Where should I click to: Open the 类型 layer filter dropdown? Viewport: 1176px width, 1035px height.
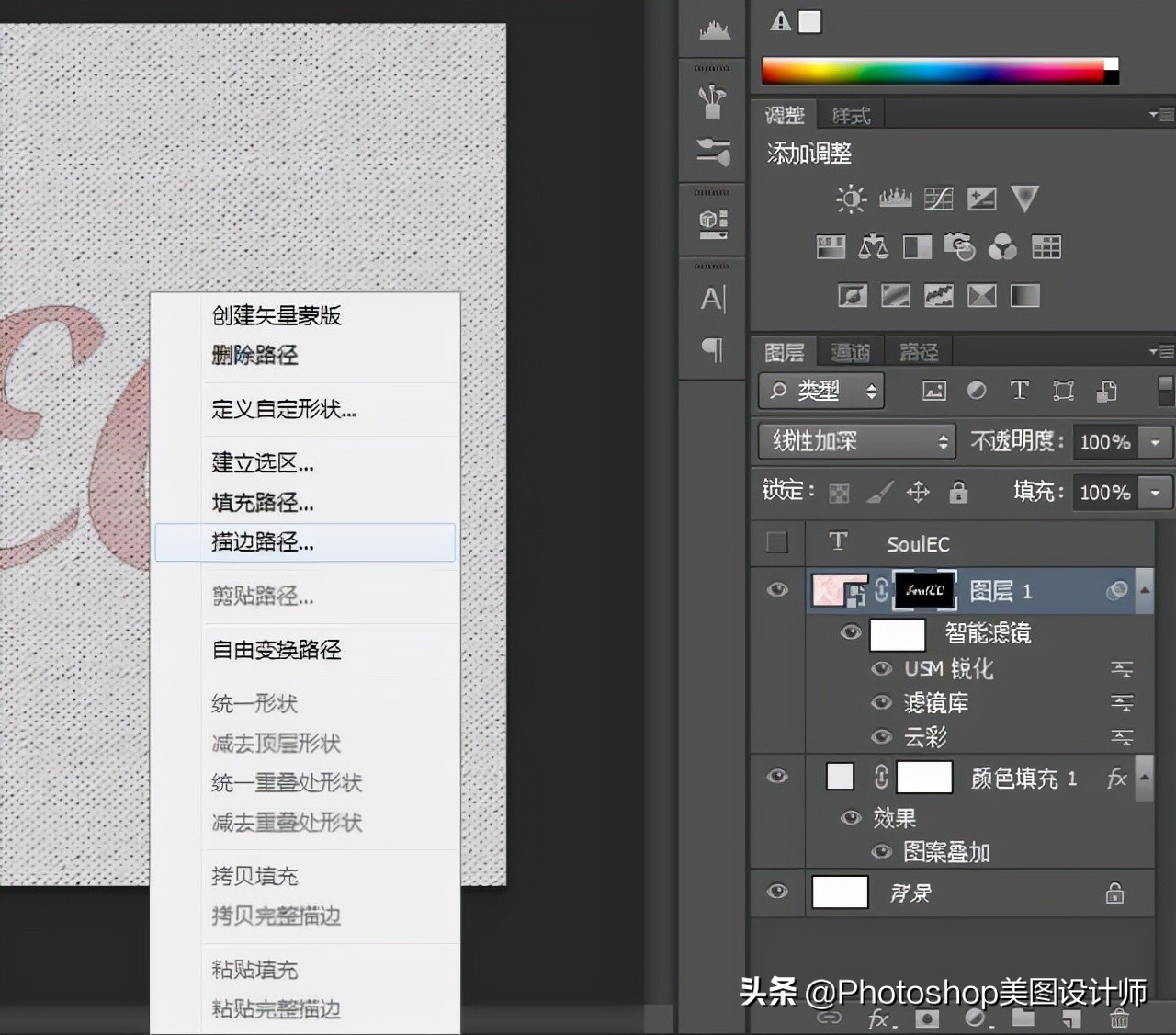[819, 391]
